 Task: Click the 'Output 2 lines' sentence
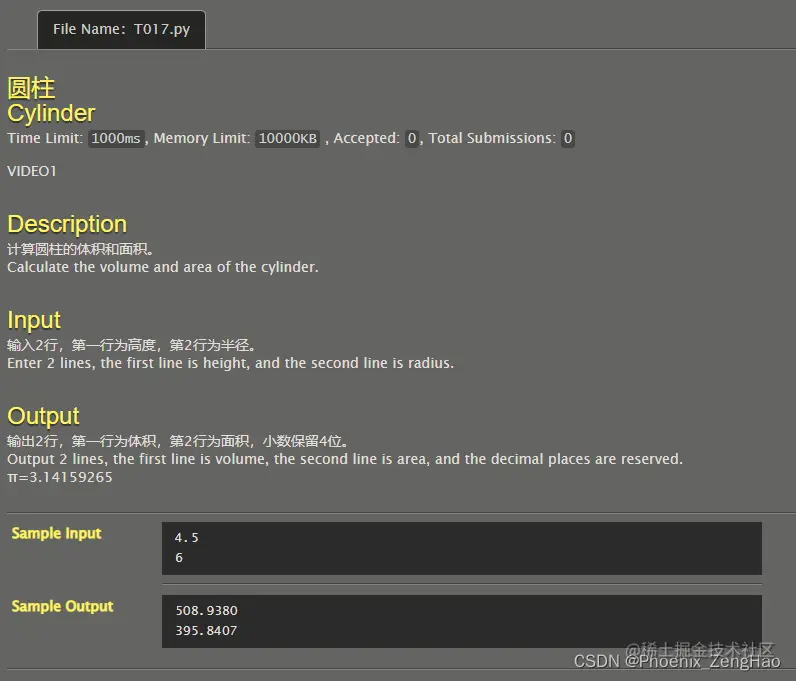click(345, 459)
